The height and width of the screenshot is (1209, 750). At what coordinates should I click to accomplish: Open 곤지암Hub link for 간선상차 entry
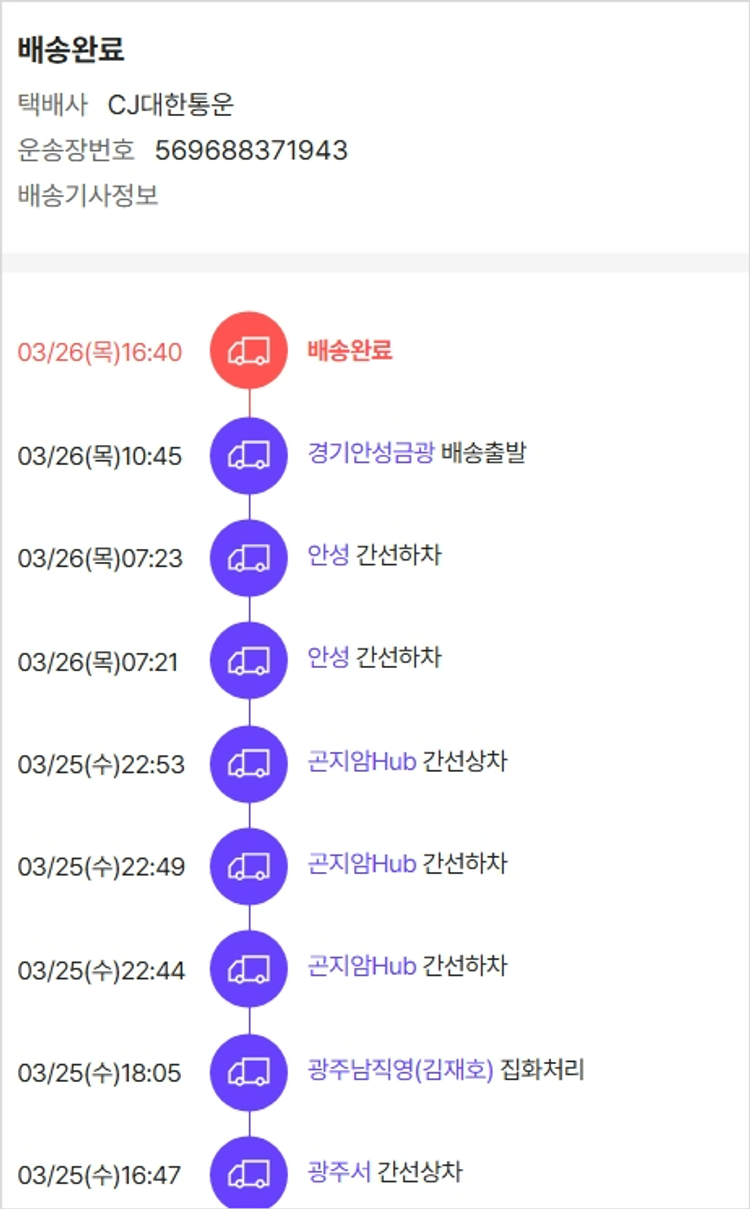[x=361, y=762]
